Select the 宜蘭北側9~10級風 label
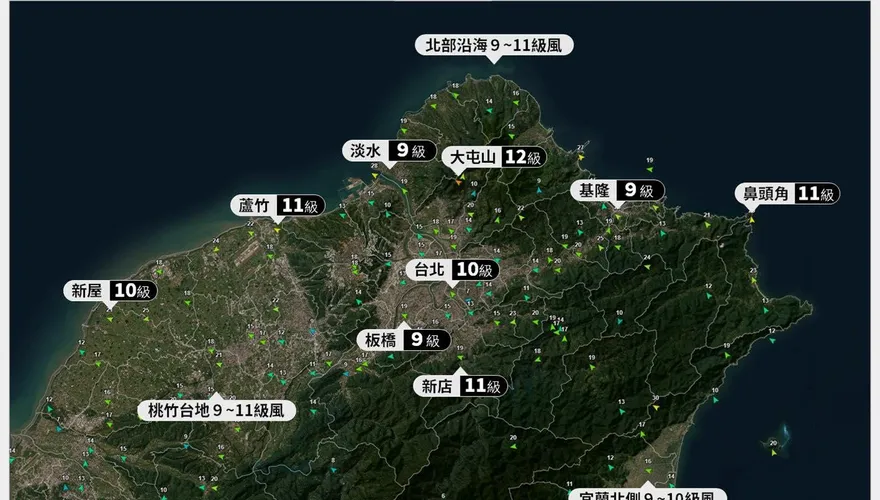 pos(647,494)
